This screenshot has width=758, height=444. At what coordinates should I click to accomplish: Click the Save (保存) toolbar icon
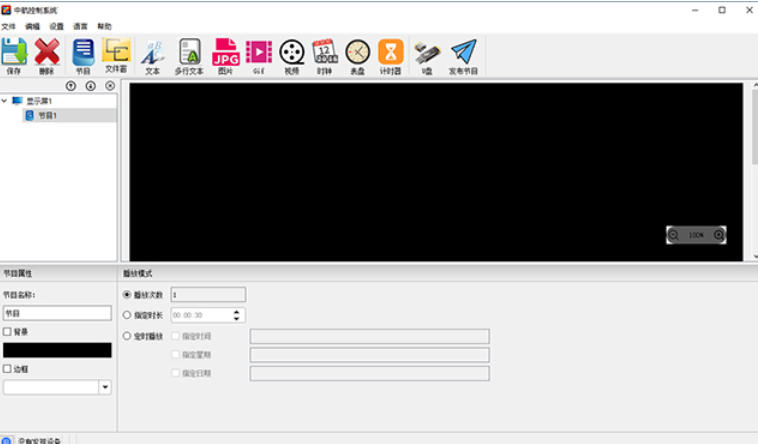(x=14, y=55)
